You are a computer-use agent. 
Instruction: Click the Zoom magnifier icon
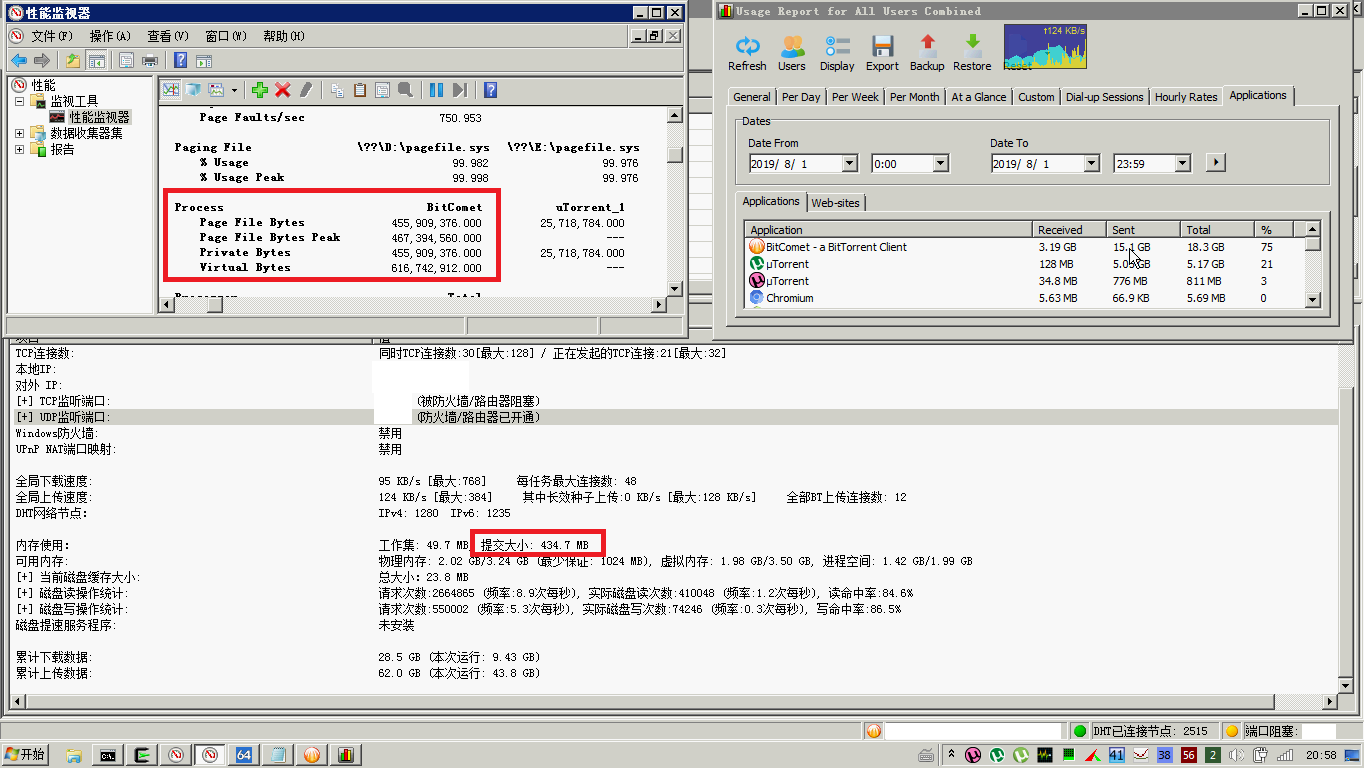[x=405, y=90]
